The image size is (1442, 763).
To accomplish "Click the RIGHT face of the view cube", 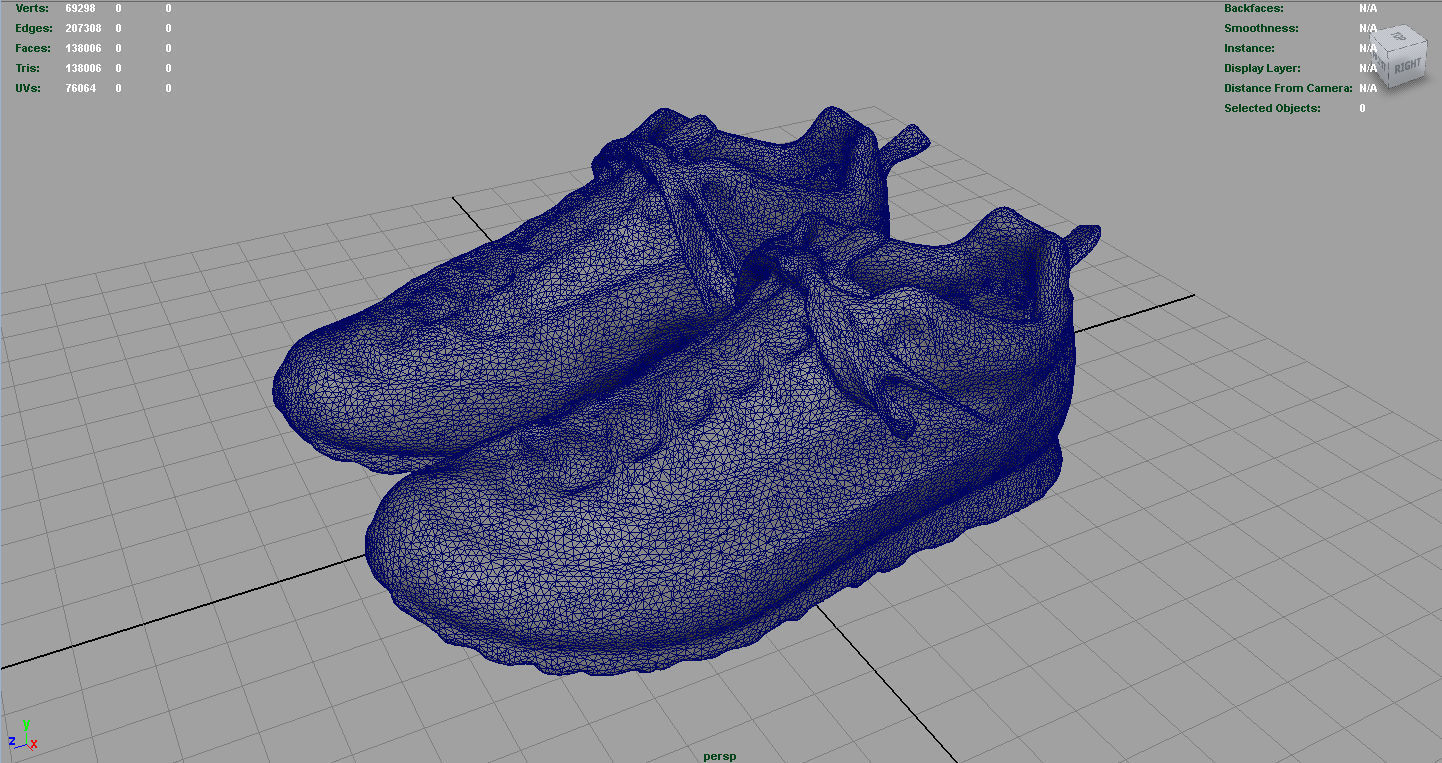I will coord(1407,65).
